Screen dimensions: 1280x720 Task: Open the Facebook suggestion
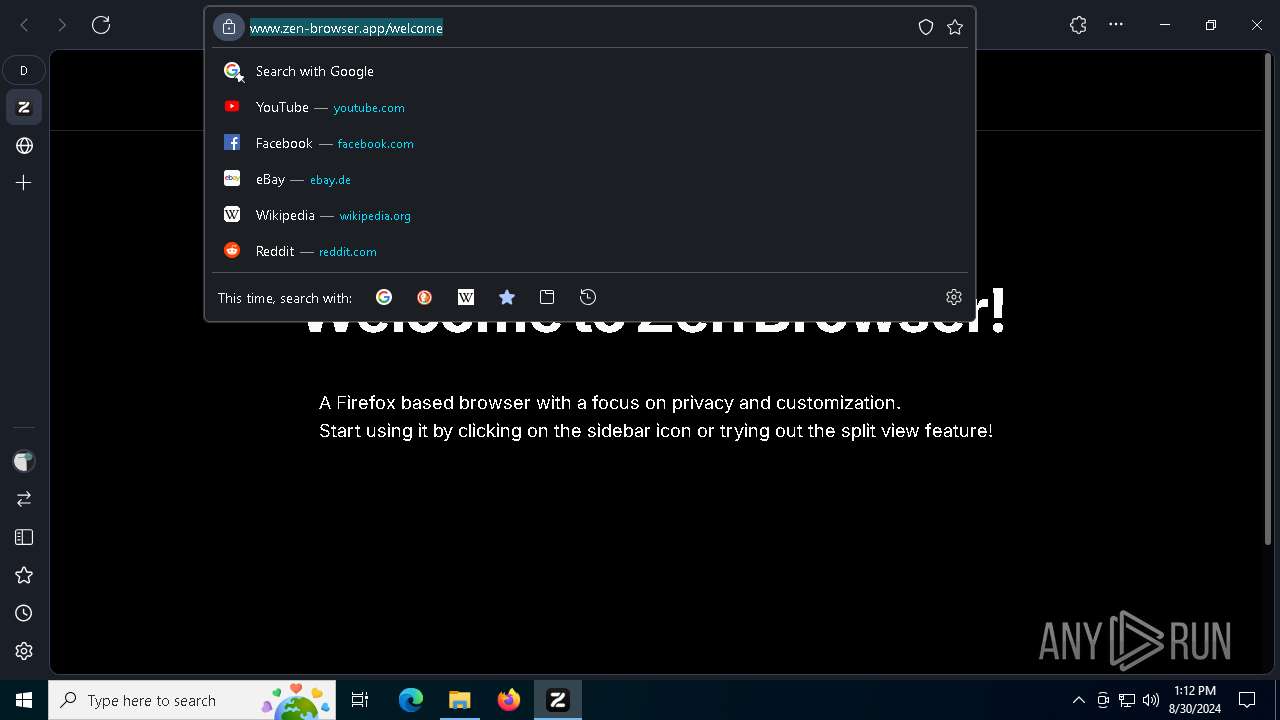590,143
